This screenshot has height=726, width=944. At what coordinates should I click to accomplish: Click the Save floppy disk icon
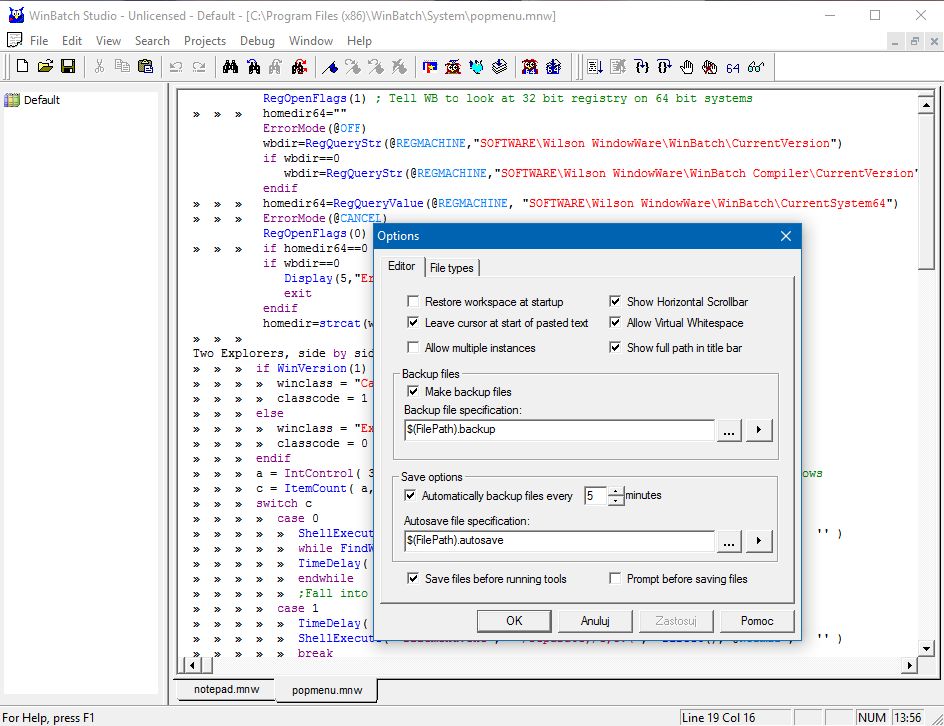[x=68, y=66]
